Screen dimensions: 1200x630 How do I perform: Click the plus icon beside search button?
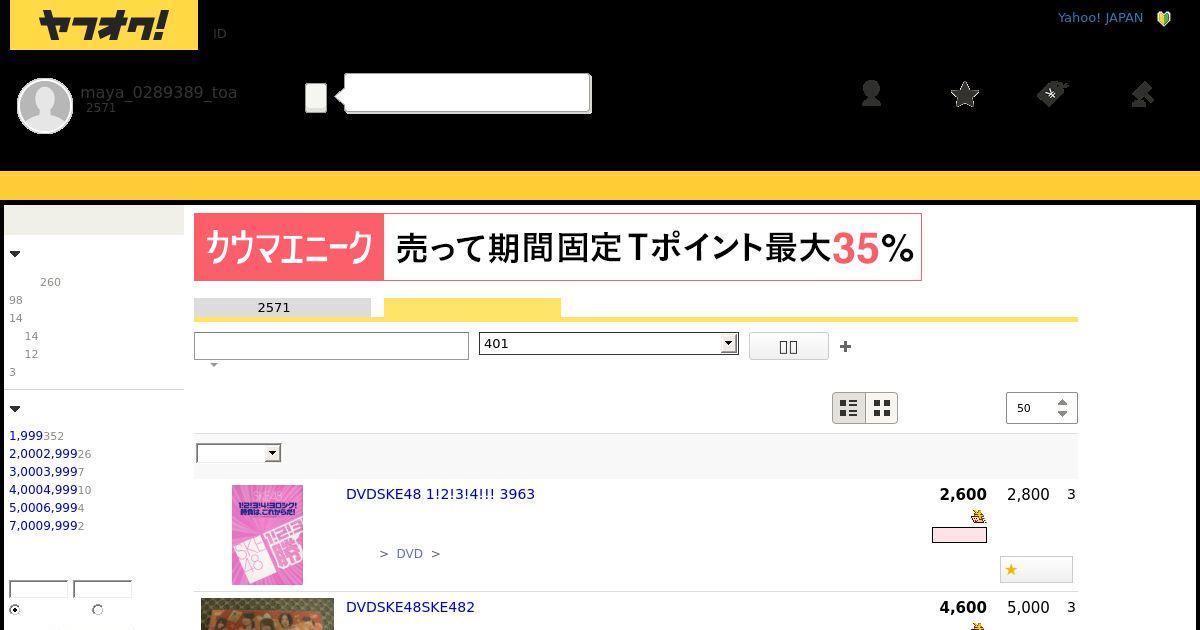click(x=845, y=346)
